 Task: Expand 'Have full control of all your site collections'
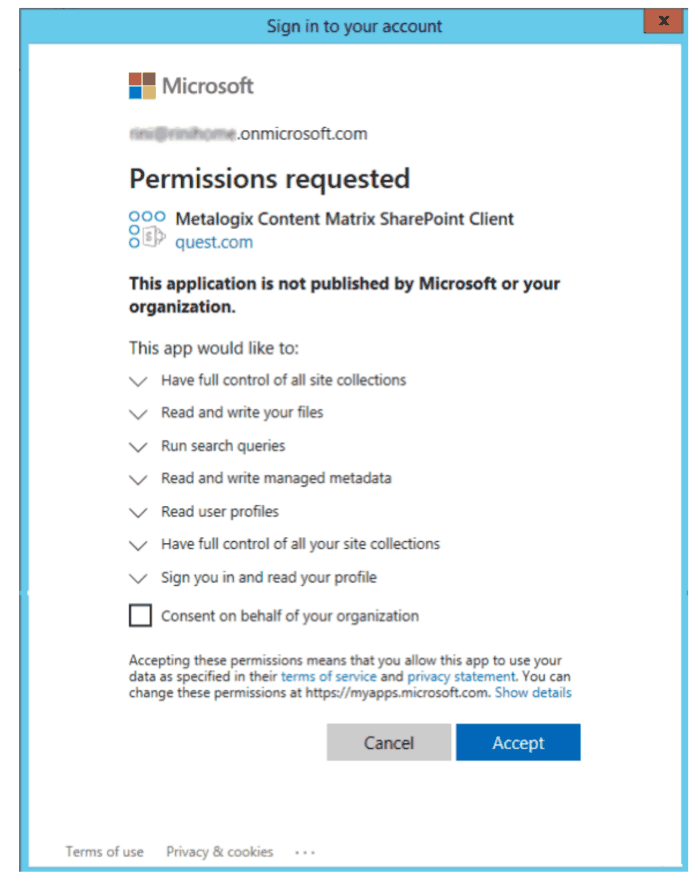tap(138, 544)
